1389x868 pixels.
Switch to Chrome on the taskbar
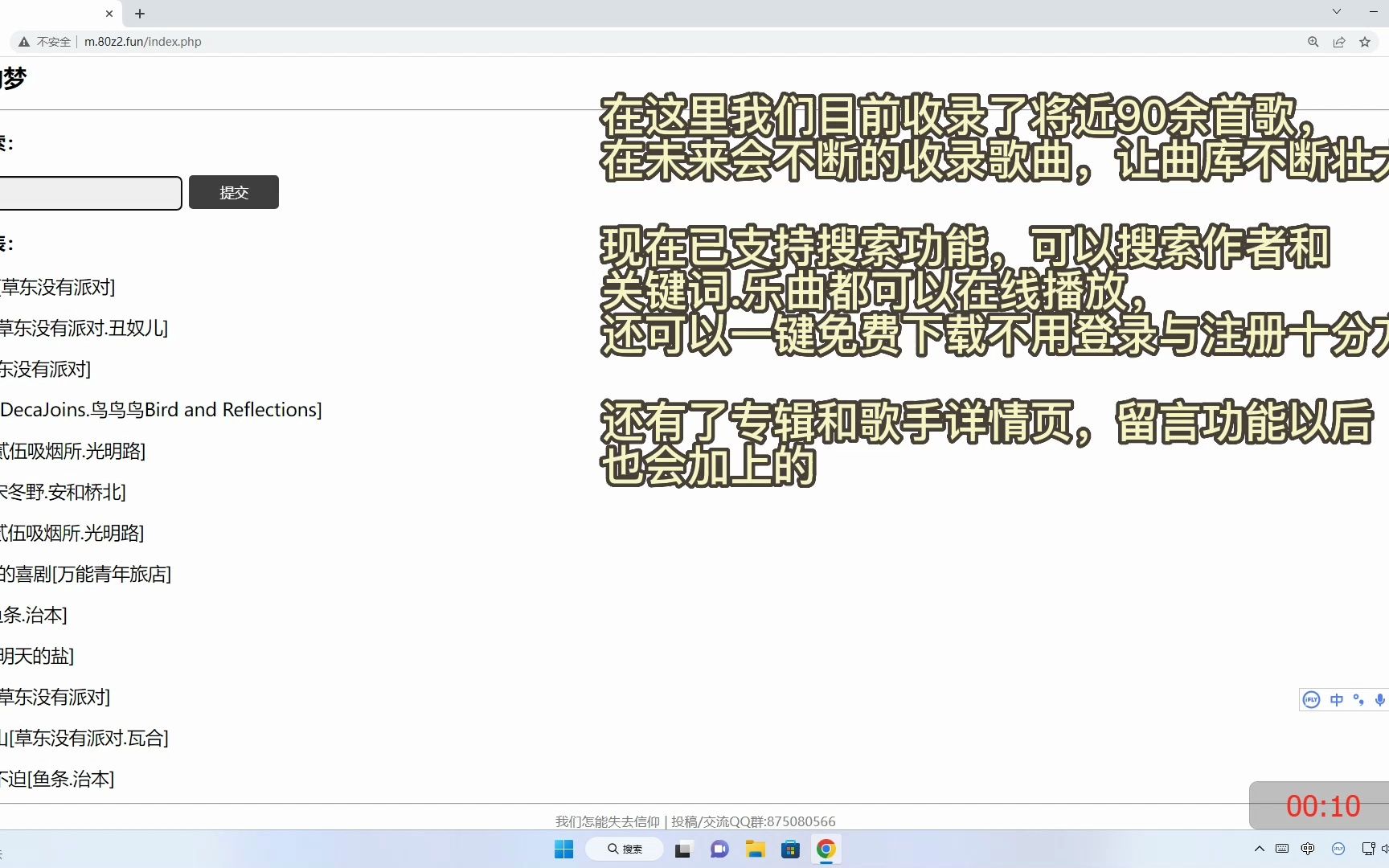click(x=826, y=849)
